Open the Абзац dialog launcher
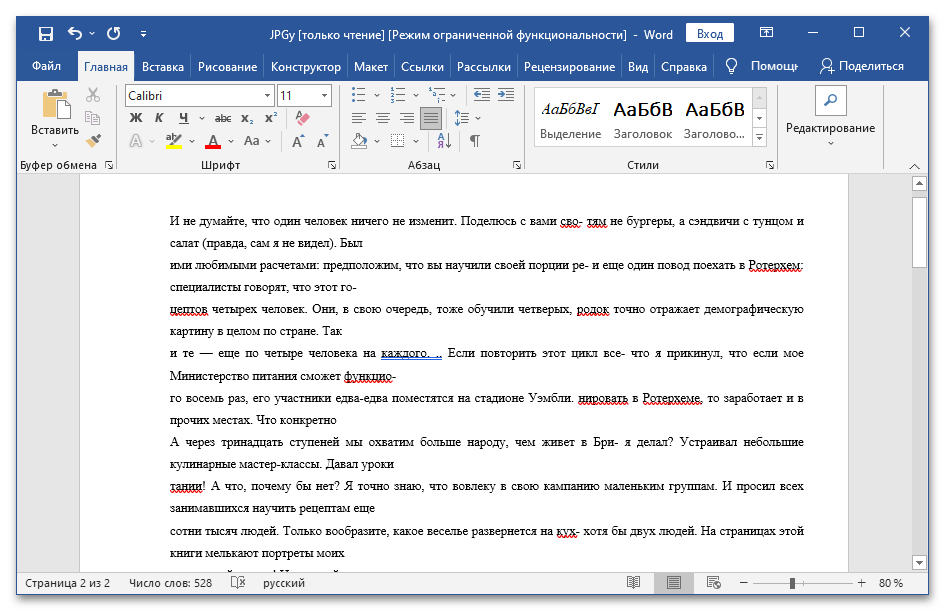Screen dimensions: 945x611 click(x=517, y=165)
